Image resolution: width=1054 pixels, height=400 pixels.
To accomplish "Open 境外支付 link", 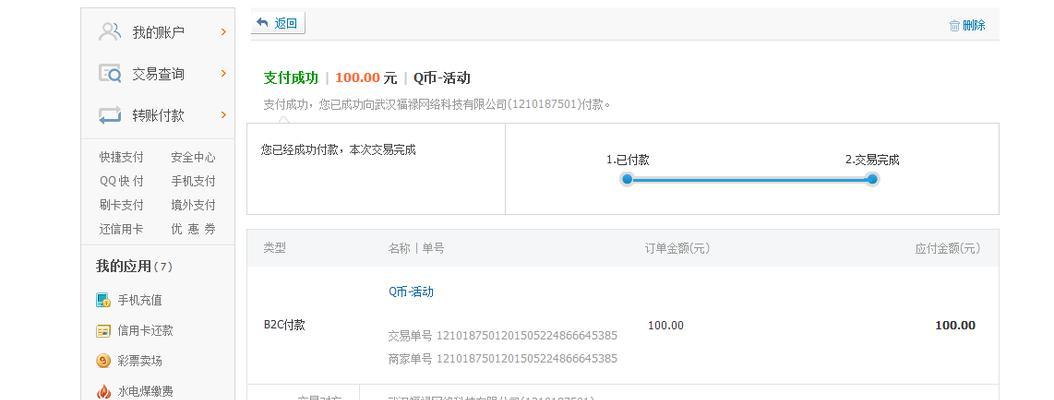I will (x=194, y=205).
